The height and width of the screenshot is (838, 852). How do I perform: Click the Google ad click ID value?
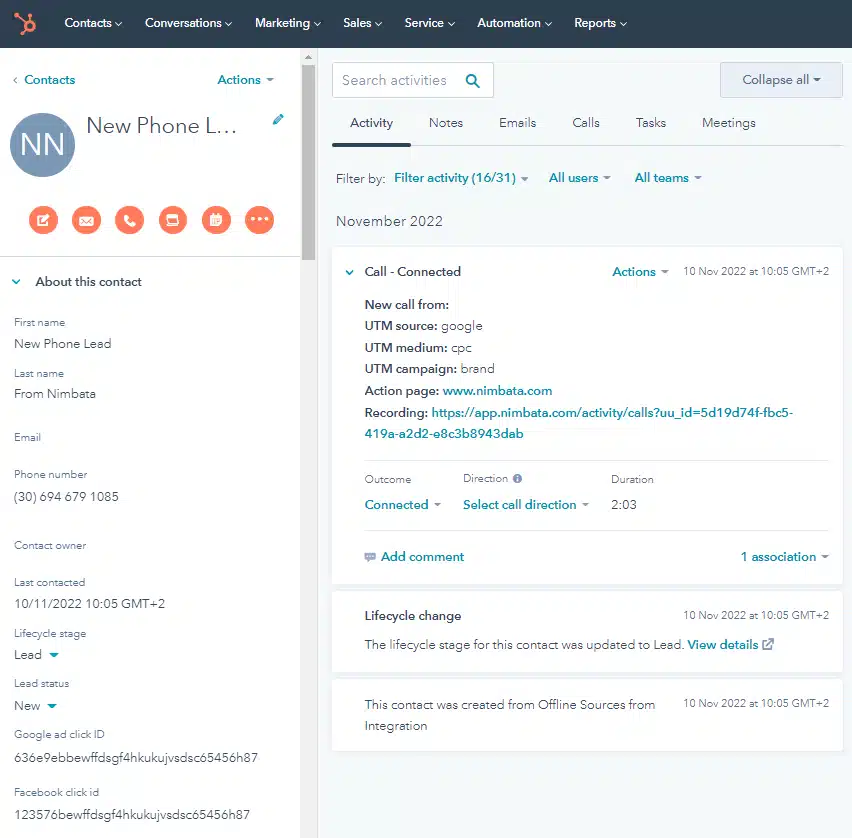coord(136,758)
